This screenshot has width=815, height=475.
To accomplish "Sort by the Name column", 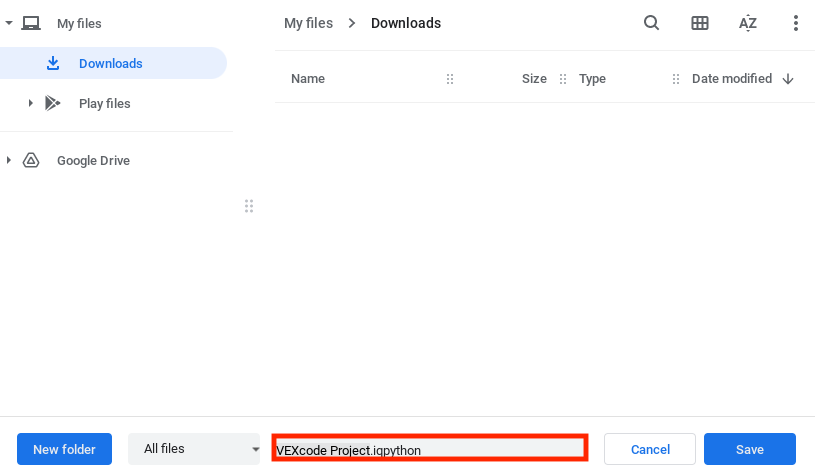I will [x=308, y=79].
